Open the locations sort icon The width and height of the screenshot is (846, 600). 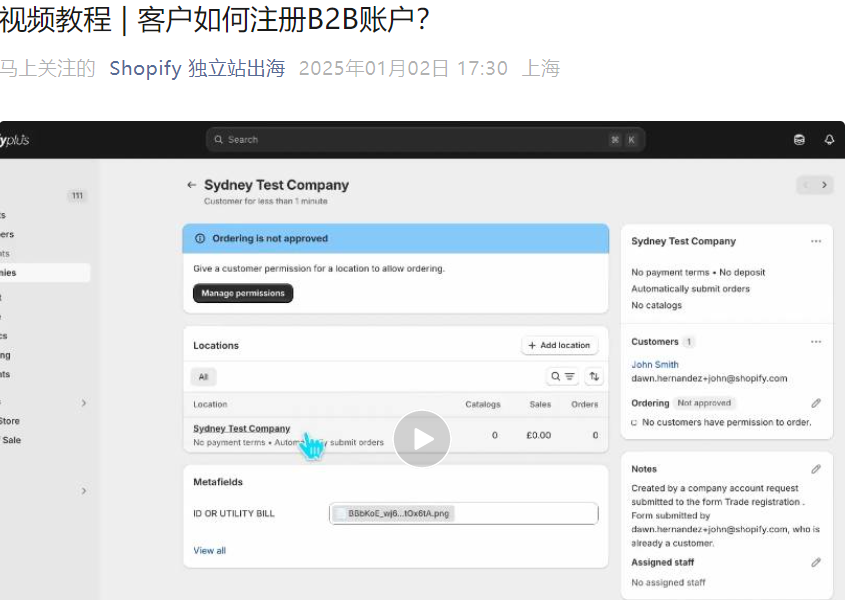[x=594, y=377]
